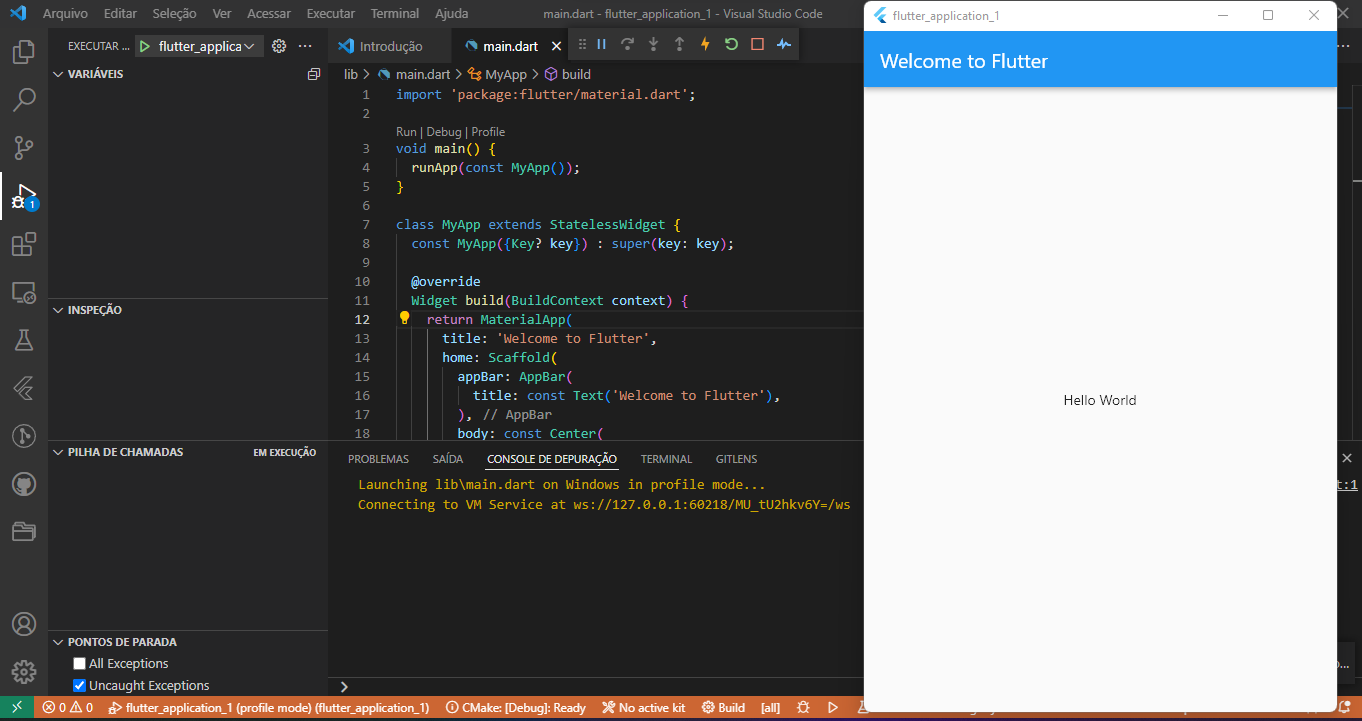This screenshot has height=721, width=1362.
Task: Click flutter_application_1 (profile mode) status item
Action: click(x=269, y=708)
